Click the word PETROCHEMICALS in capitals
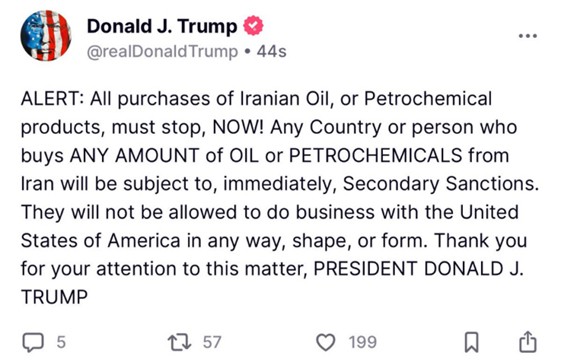Viewport: 561px width, 362px height. [375, 156]
